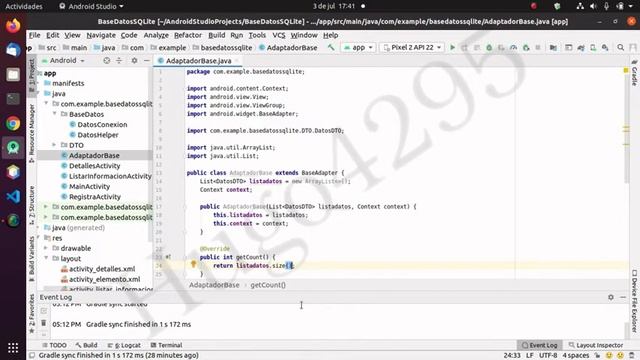This screenshot has height=360, width=640.
Task: Show applications grid in dock
Action: point(13,348)
